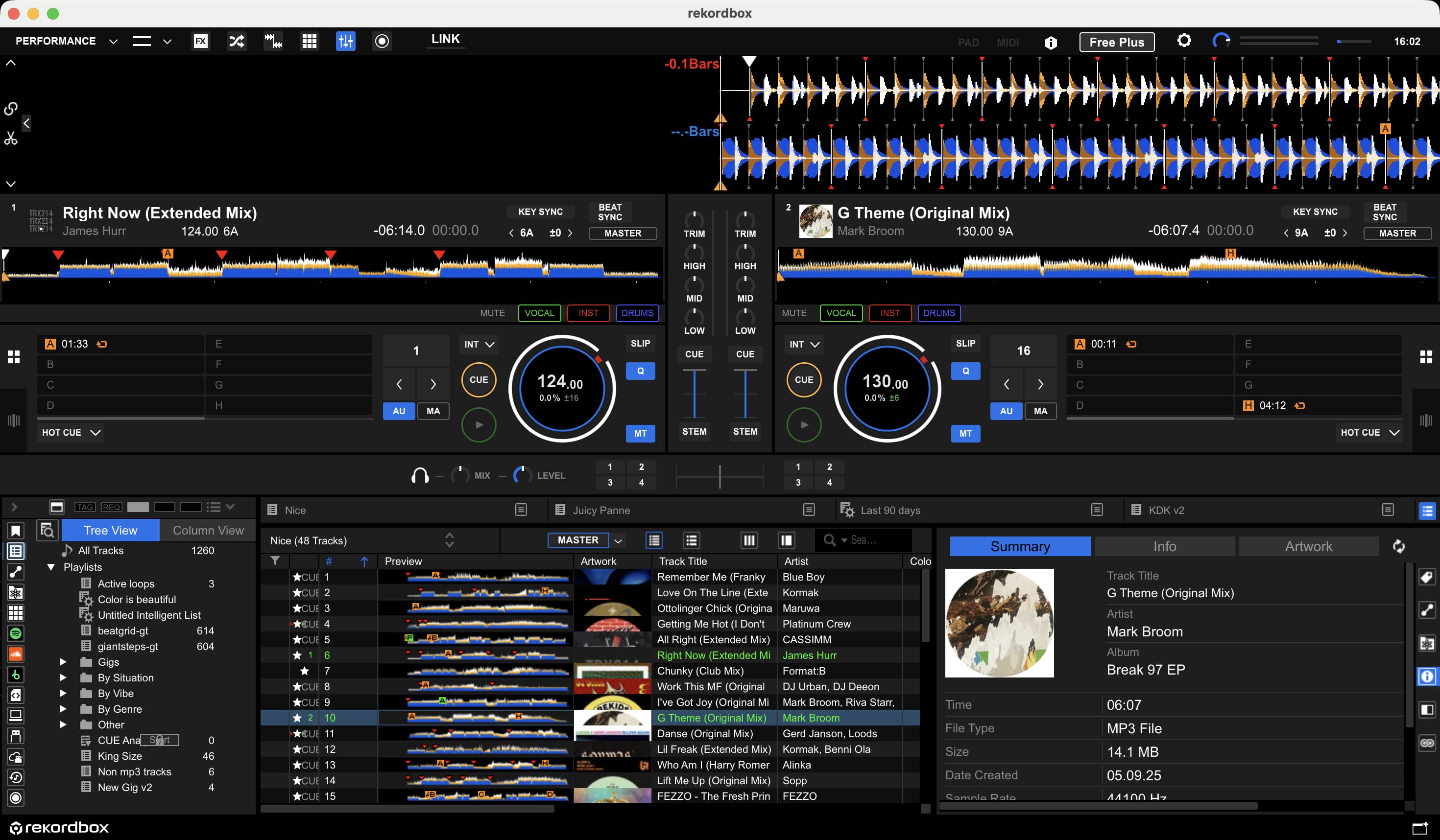Click the track filter funnel icon
This screenshot has height=840, width=1440.
pyautogui.click(x=275, y=561)
